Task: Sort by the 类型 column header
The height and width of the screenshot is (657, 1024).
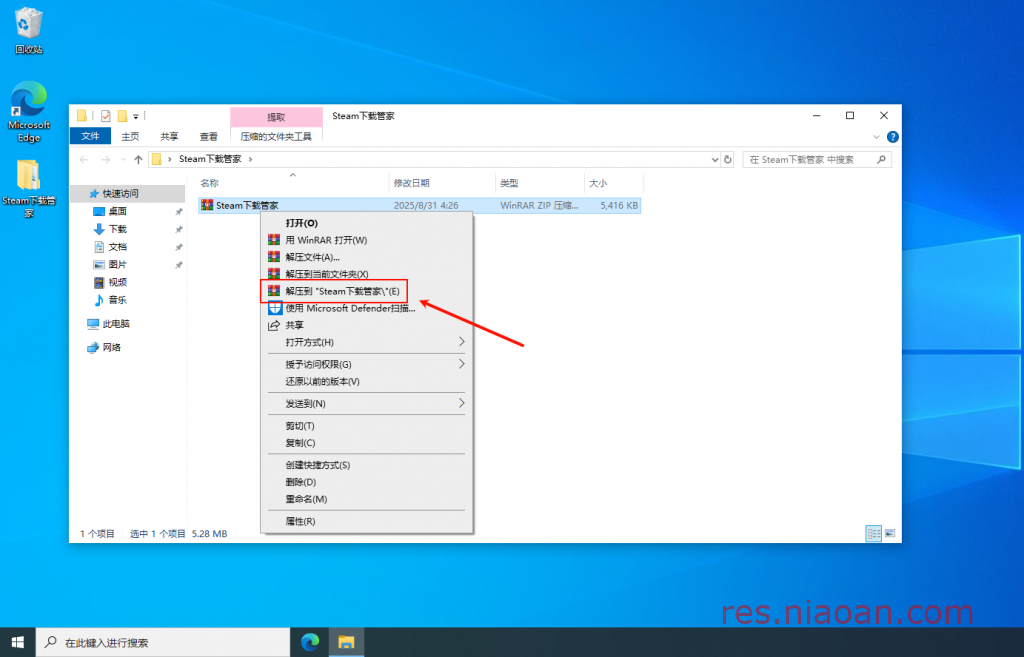Action: coord(539,183)
